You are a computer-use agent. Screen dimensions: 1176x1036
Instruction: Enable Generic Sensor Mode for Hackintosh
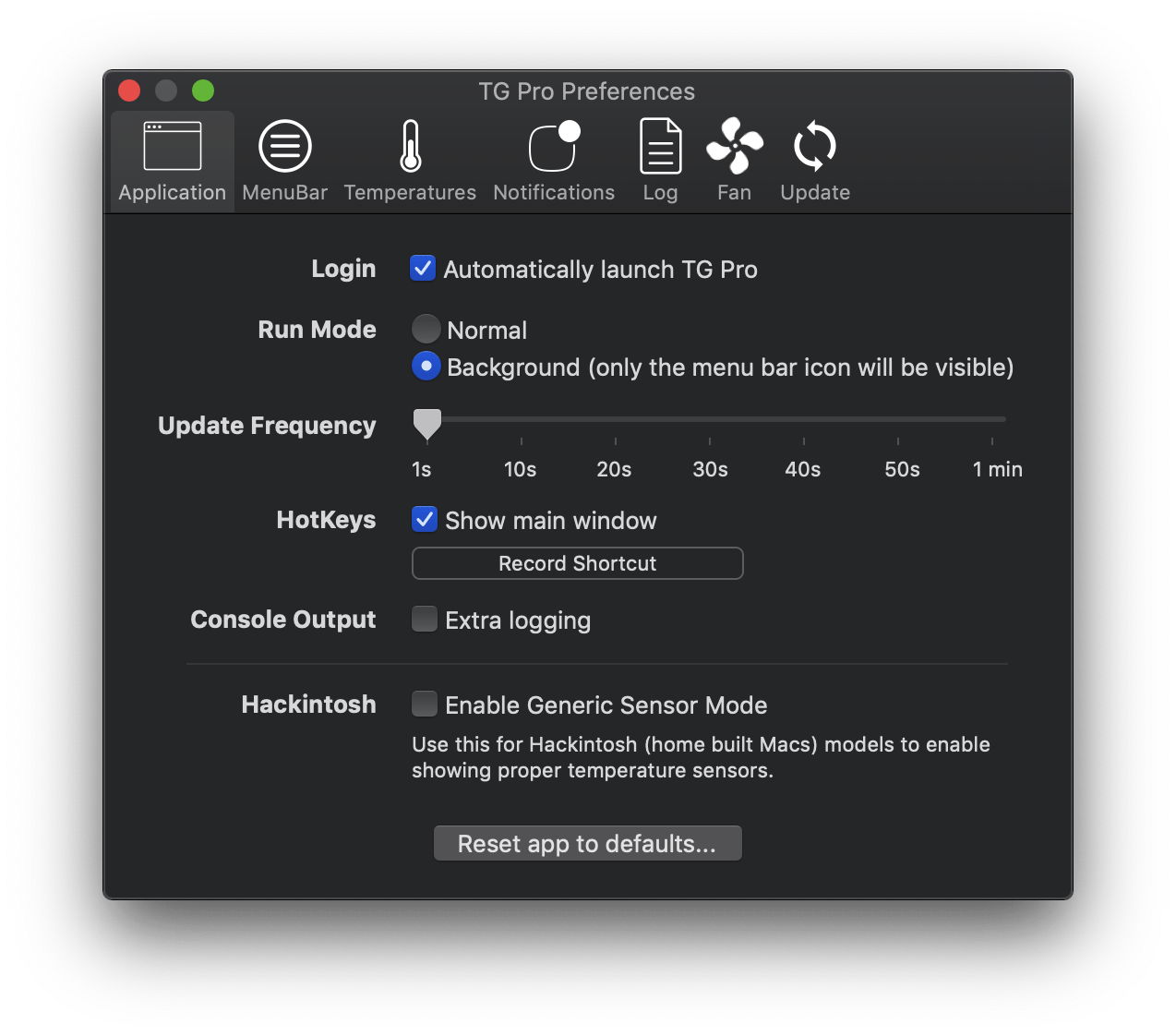pos(424,704)
